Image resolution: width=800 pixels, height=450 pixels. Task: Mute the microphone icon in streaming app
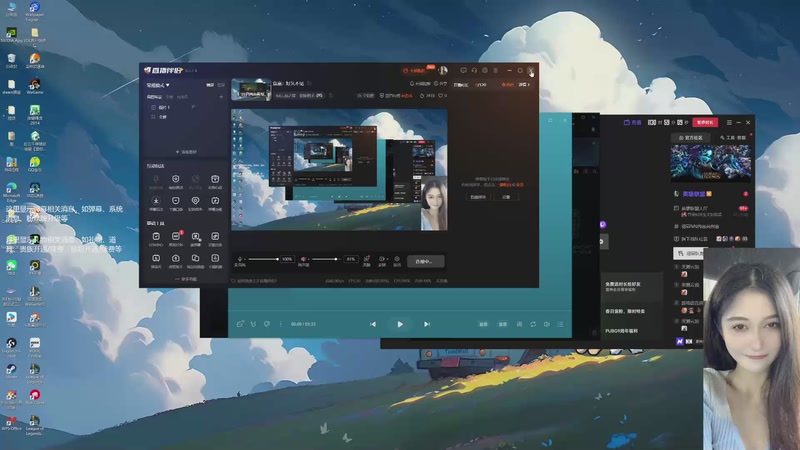click(x=240, y=259)
